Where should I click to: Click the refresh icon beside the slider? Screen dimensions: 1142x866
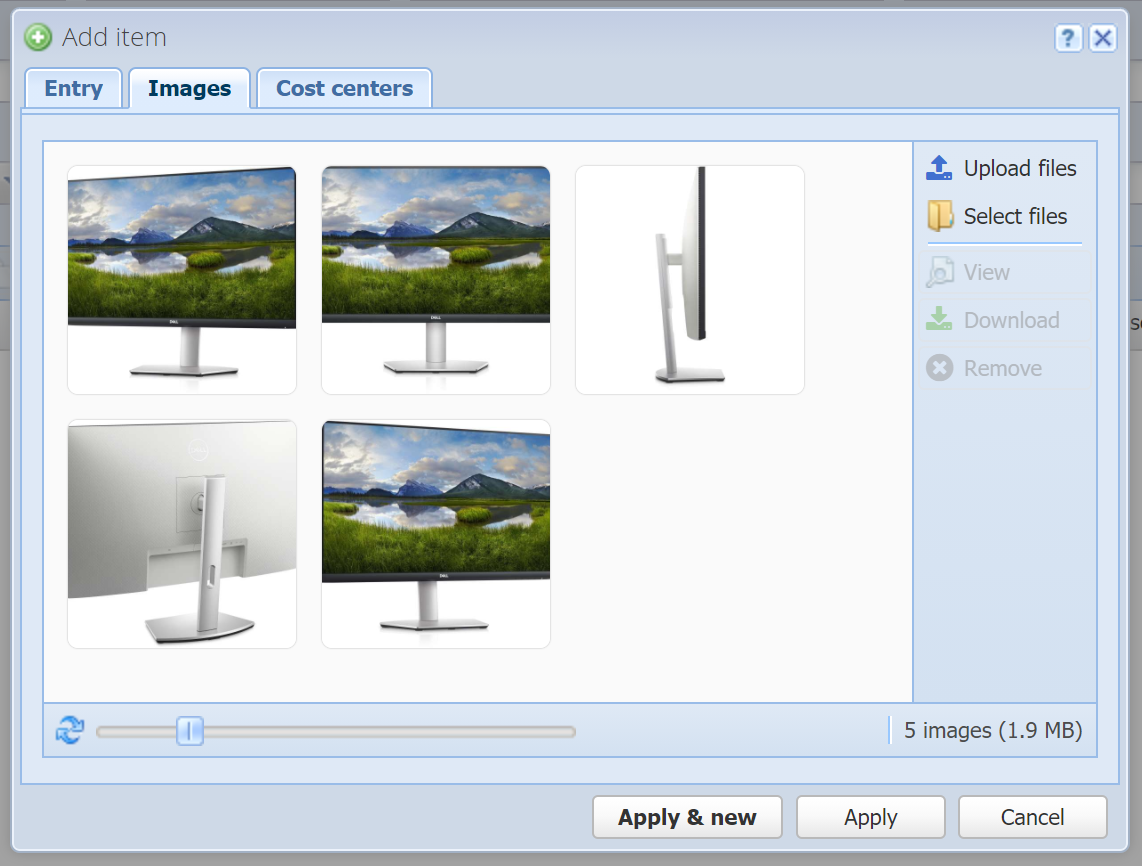pyautogui.click(x=70, y=730)
